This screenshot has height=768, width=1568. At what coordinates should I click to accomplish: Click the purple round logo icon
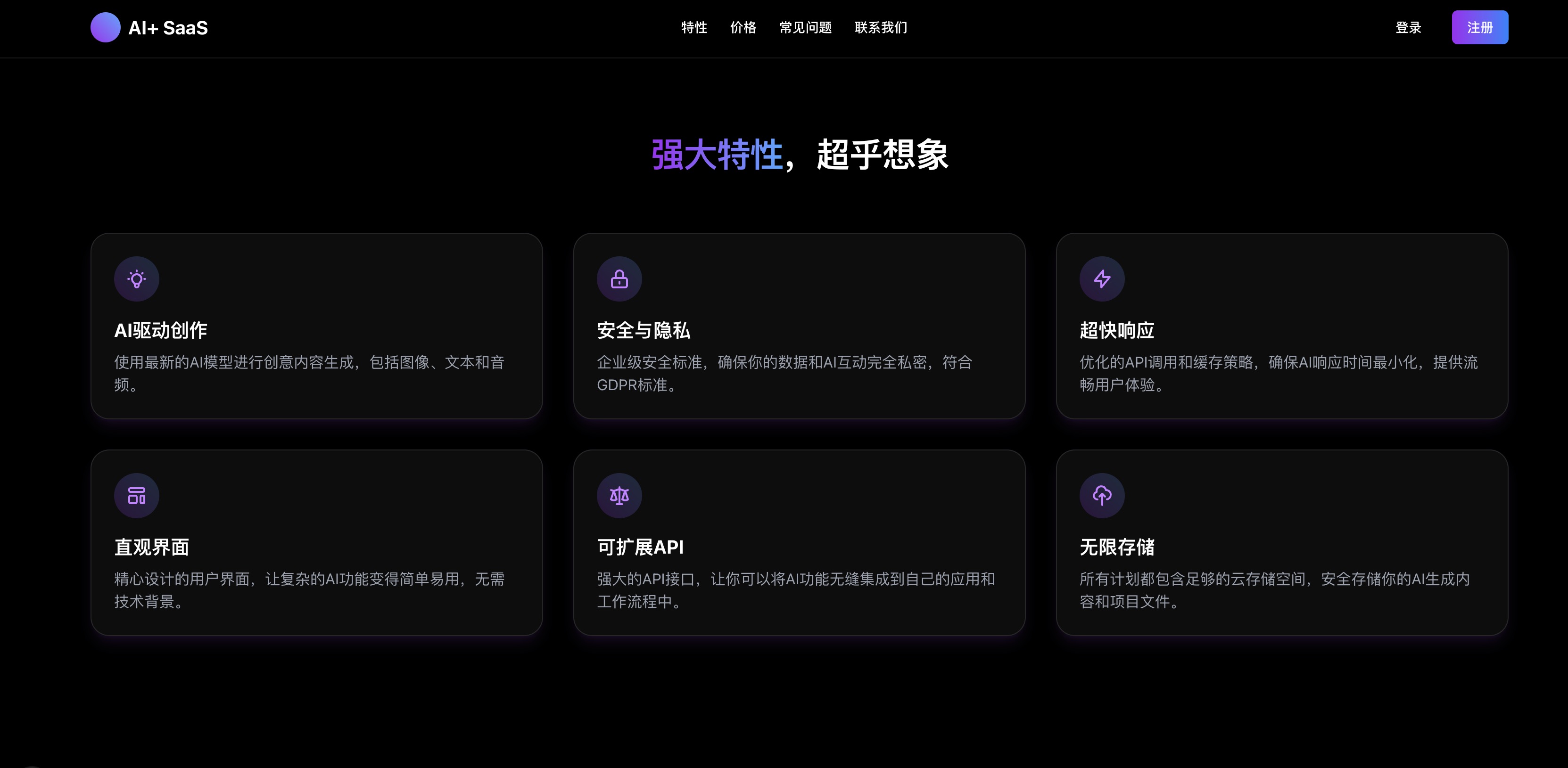click(x=105, y=27)
